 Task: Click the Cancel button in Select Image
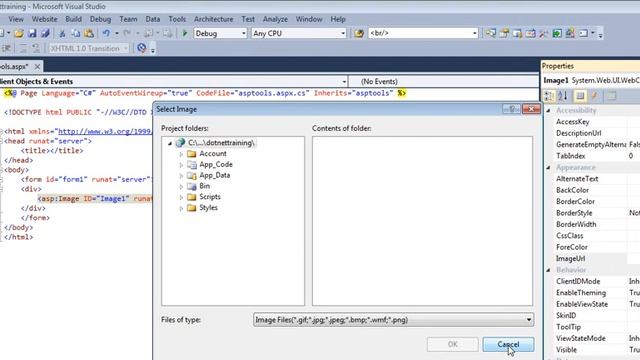[x=508, y=344]
